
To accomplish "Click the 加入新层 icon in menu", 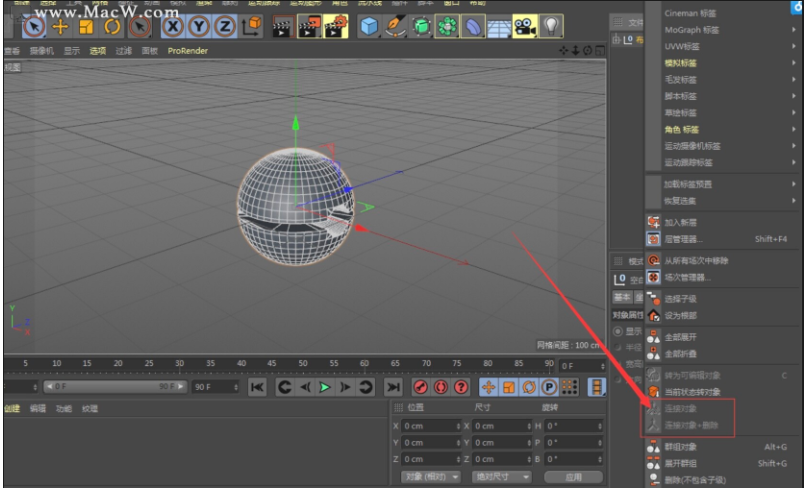I will pyautogui.click(x=653, y=222).
